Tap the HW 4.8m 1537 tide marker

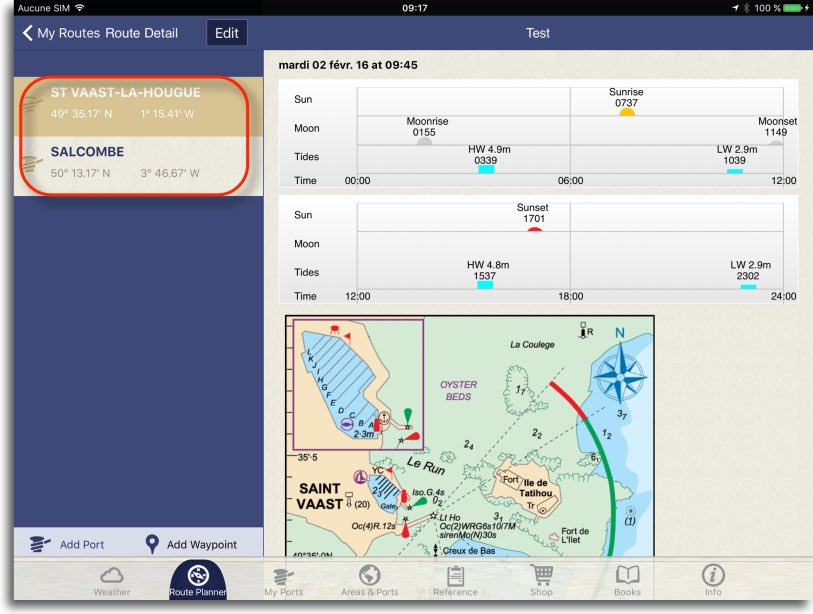click(485, 285)
